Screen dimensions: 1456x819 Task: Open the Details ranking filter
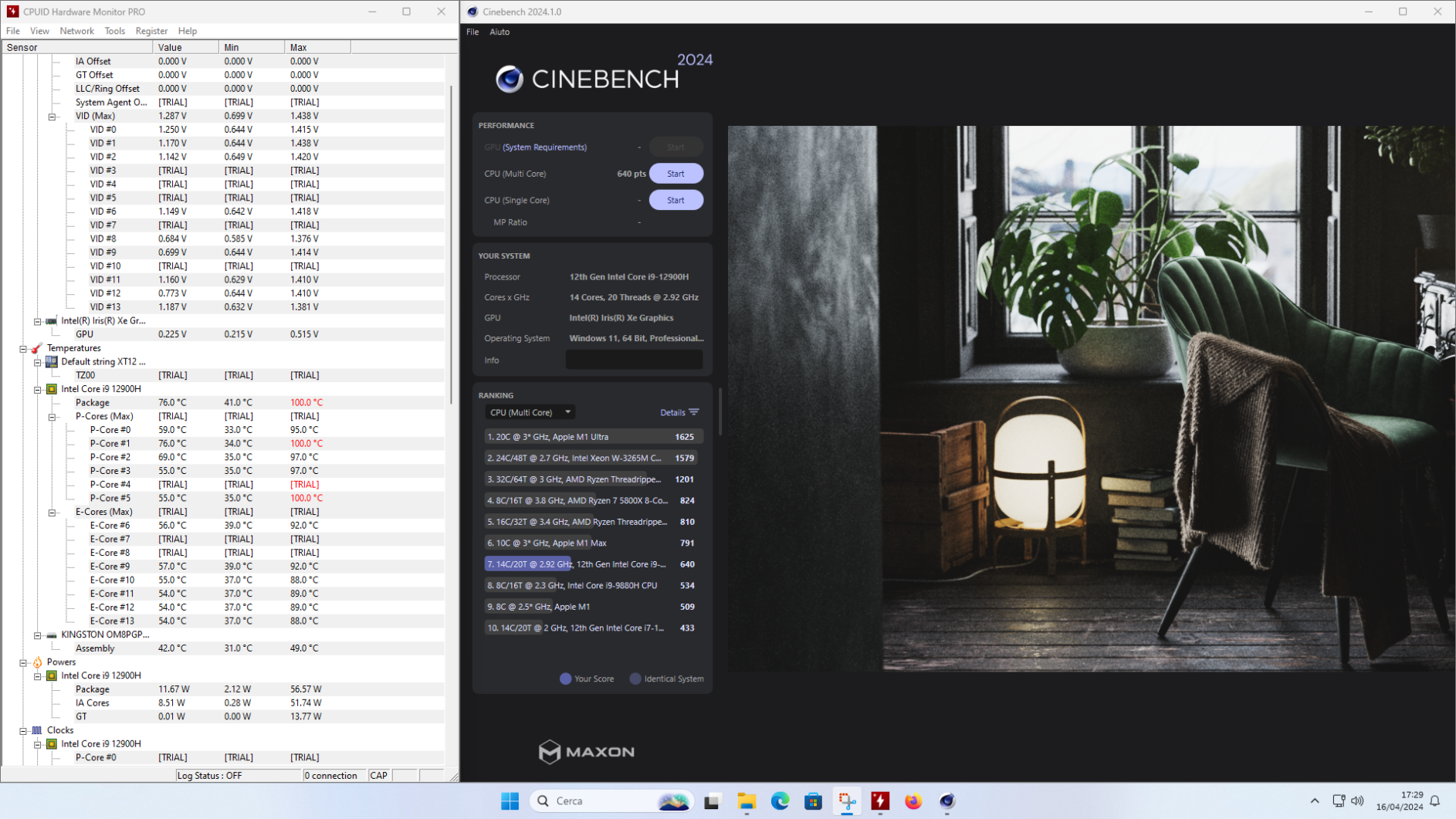pyautogui.click(x=679, y=412)
